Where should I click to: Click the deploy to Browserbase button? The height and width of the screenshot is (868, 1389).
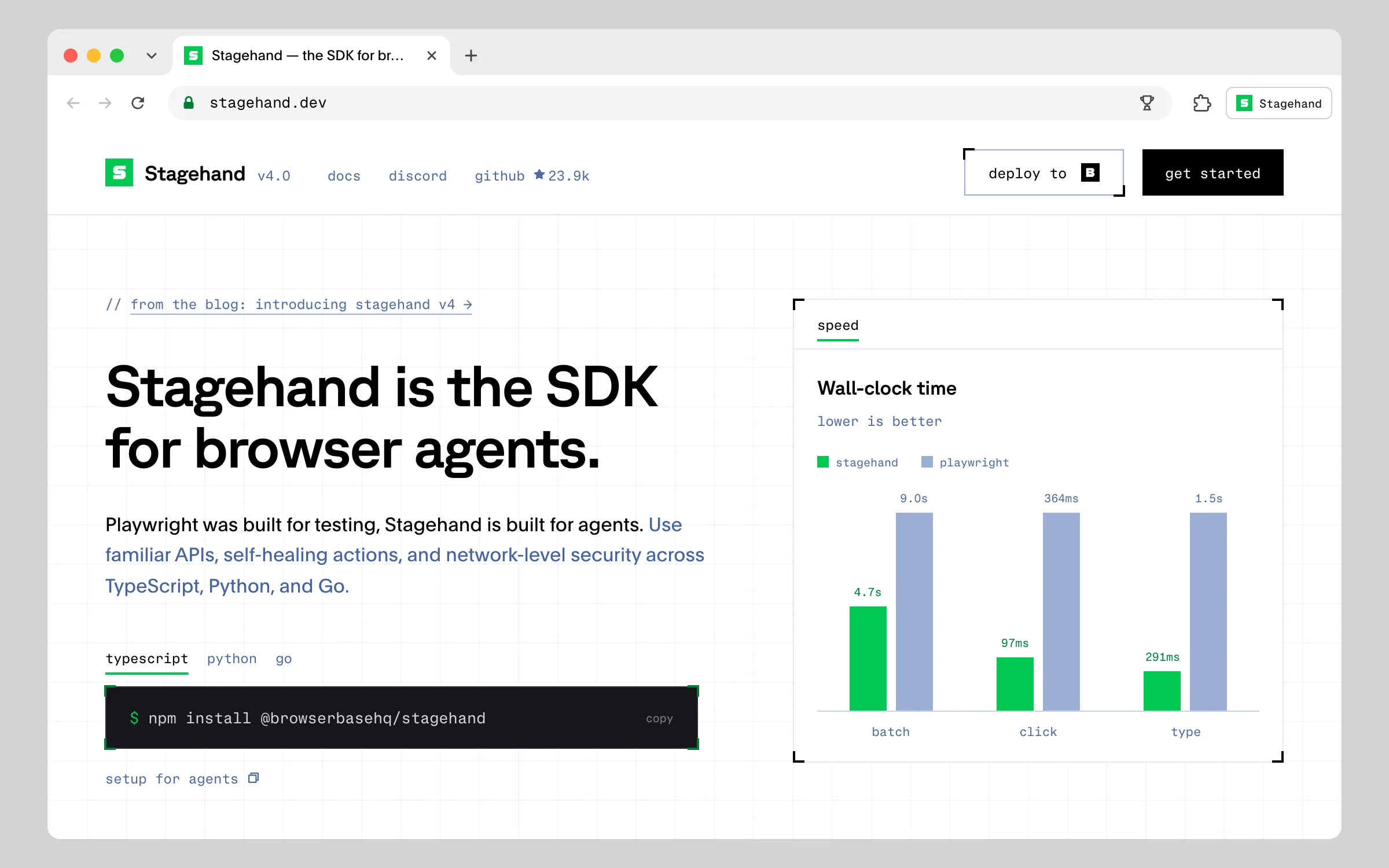(1044, 172)
